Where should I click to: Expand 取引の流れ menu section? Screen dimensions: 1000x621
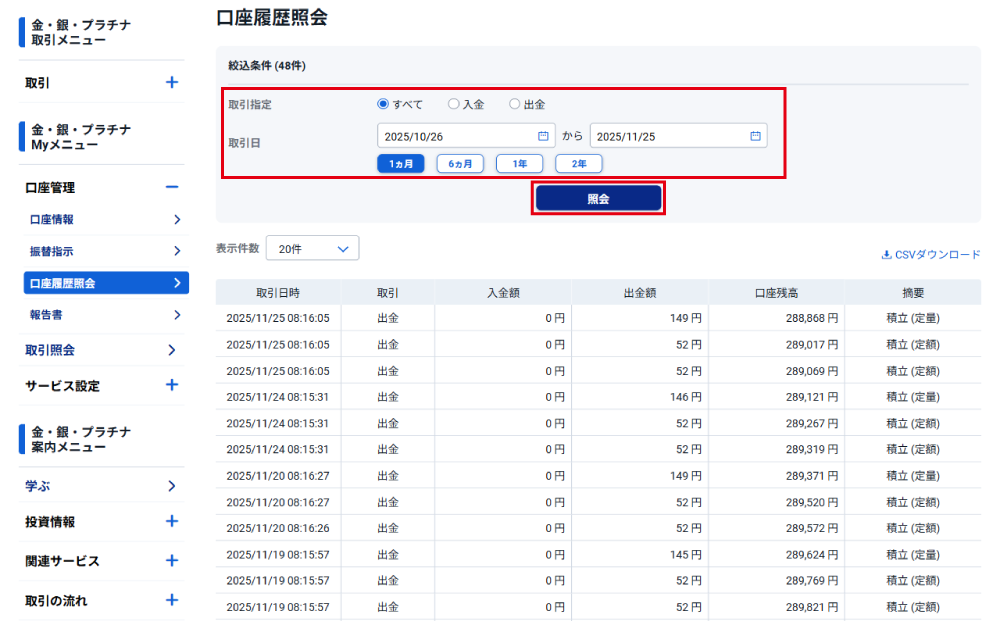[x=172, y=601]
